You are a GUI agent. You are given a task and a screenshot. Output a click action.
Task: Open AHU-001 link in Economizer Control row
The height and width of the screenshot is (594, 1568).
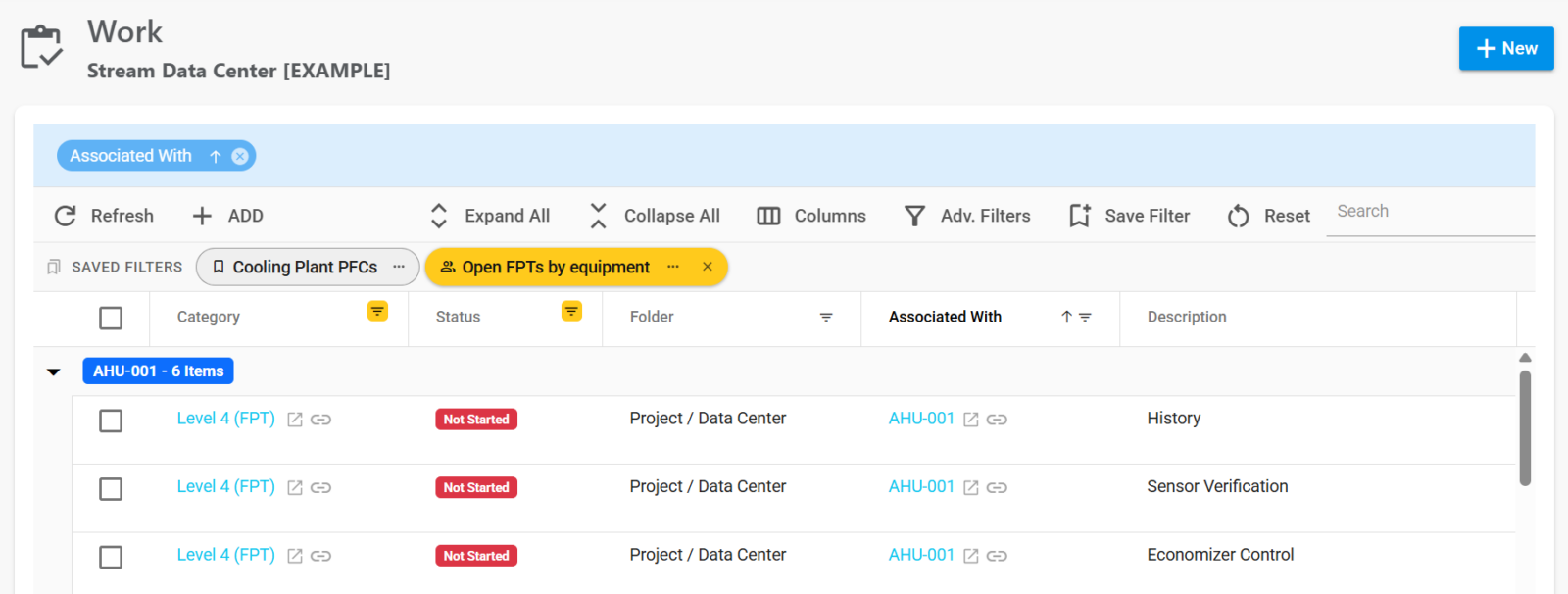point(921,555)
